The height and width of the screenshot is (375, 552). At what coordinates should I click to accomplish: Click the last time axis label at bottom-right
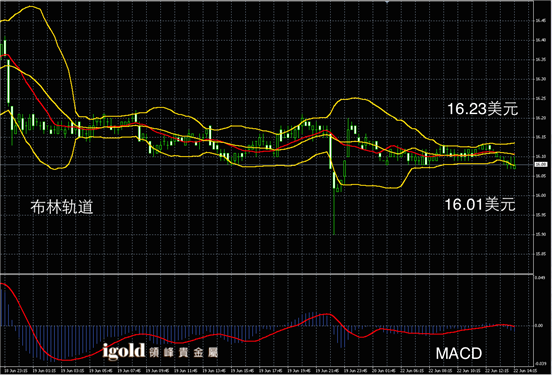coord(525,370)
